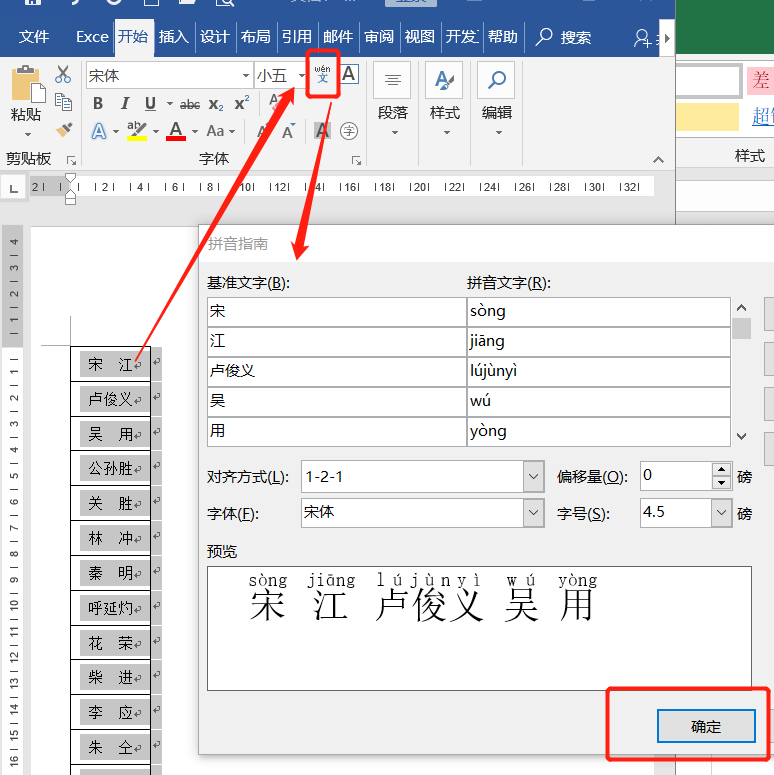Toggle Italic formatting

tap(125, 103)
